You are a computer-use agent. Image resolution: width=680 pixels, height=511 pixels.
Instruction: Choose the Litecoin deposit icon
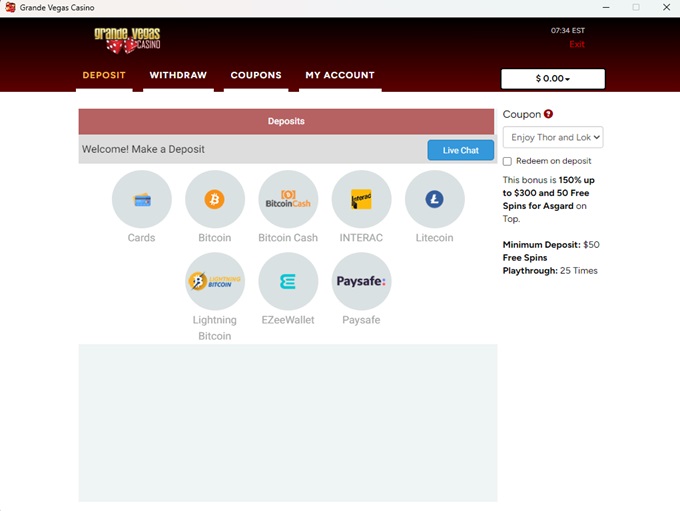pyautogui.click(x=434, y=200)
